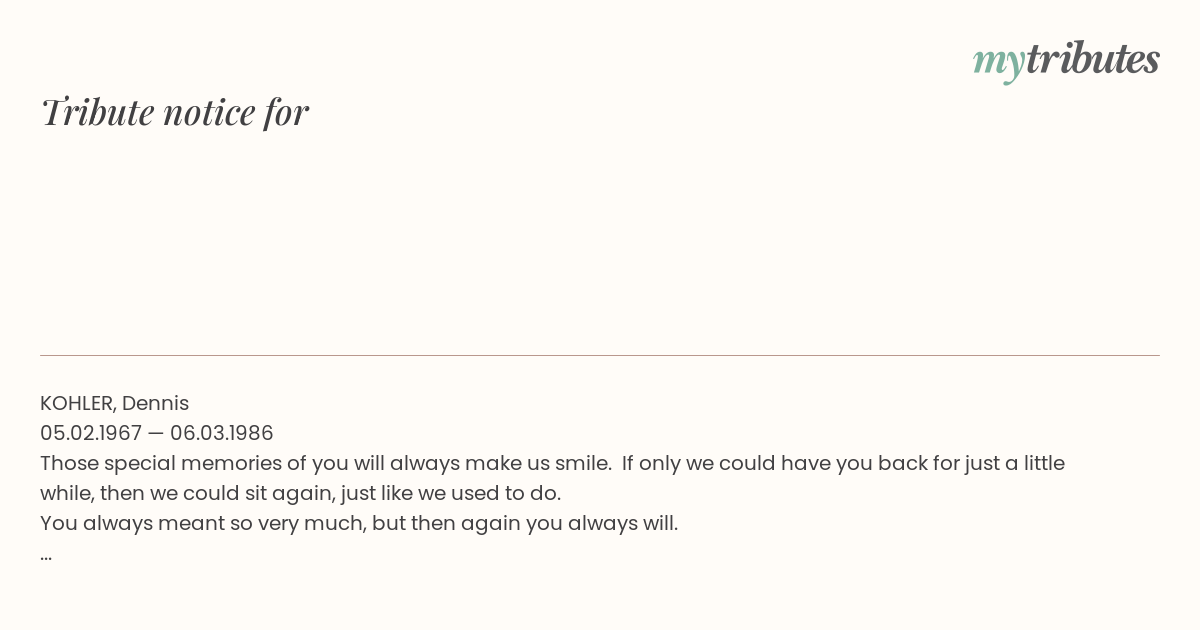Click the surname KOHLER
1200x630 pixels.
click(x=78, y=403)
